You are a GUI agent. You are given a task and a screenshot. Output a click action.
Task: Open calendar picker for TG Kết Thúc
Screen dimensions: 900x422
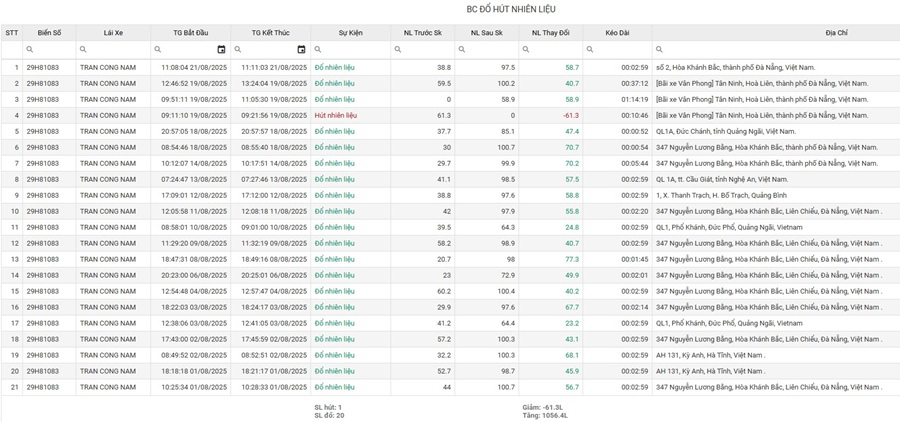point(301,49)
